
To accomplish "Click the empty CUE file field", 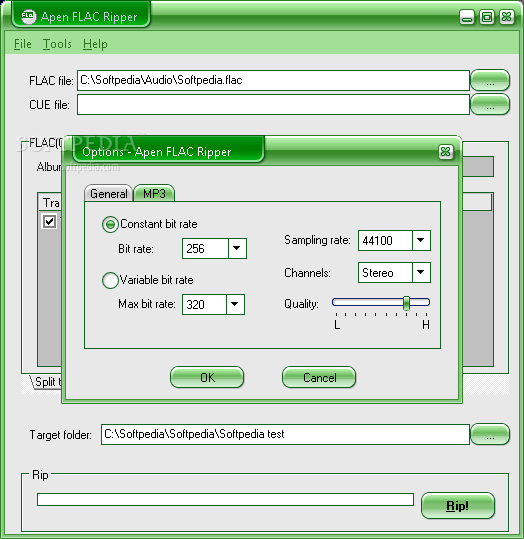I will [x=273, y=104].
